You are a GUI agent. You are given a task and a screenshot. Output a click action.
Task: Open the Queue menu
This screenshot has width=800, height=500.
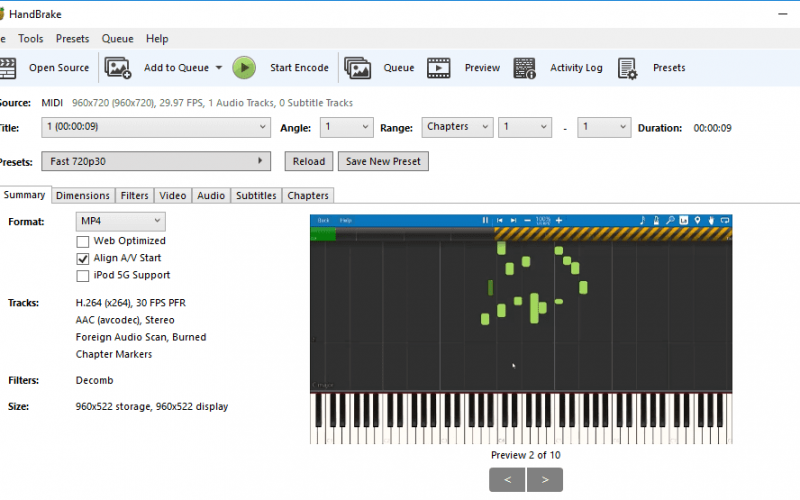[117, 39]
